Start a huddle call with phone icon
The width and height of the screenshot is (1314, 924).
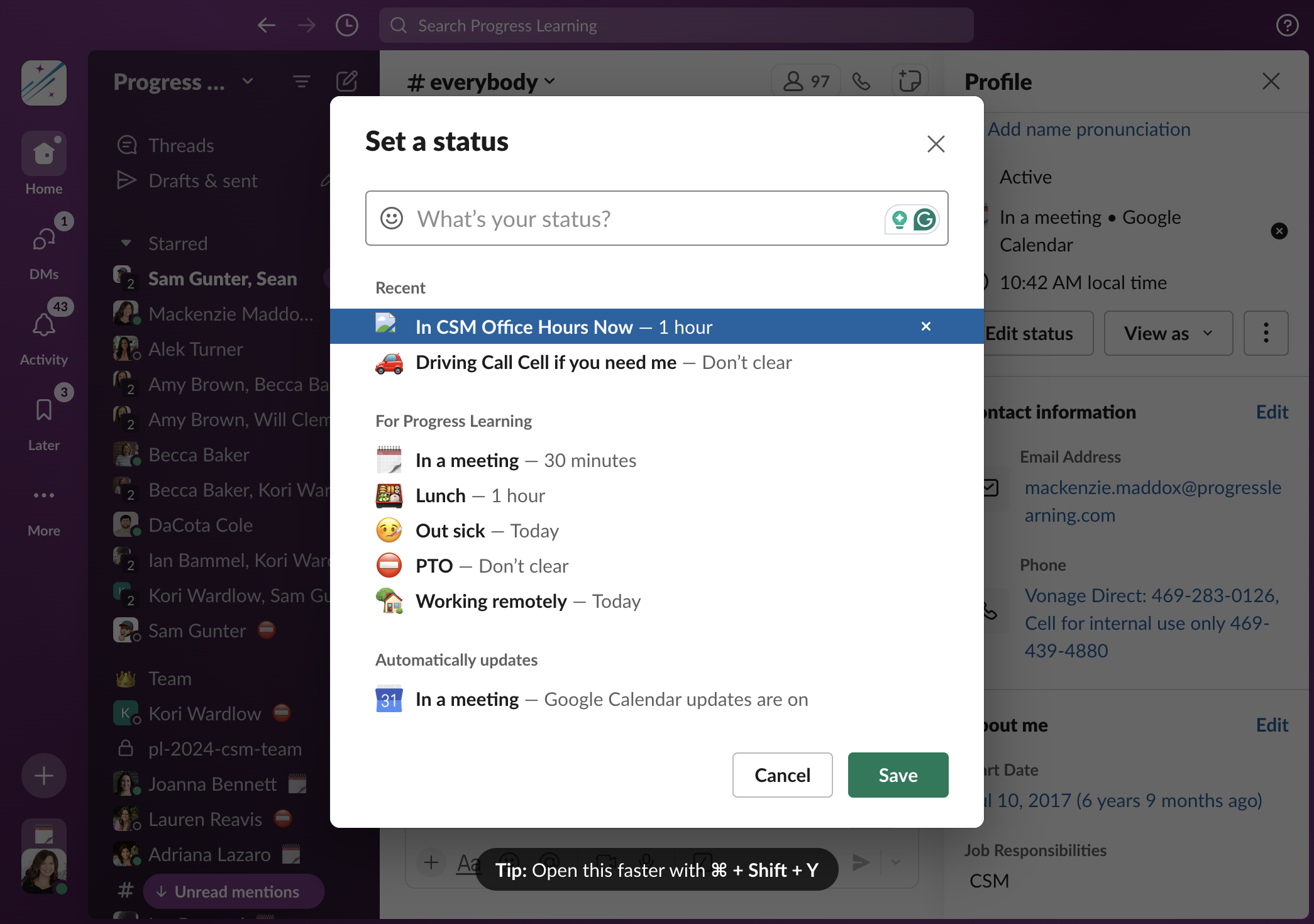tap(861, 82)
